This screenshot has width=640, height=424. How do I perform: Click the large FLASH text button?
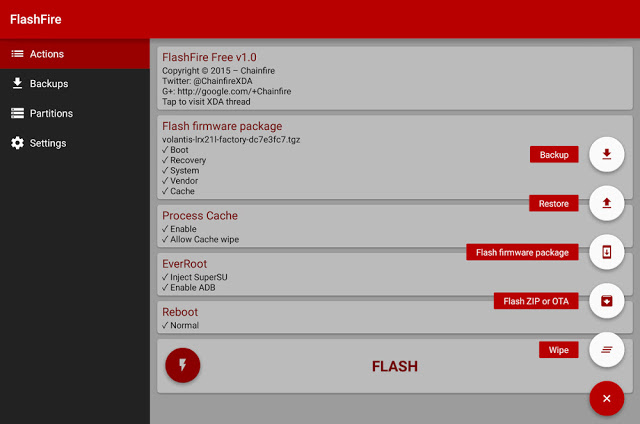pos(395,366)
